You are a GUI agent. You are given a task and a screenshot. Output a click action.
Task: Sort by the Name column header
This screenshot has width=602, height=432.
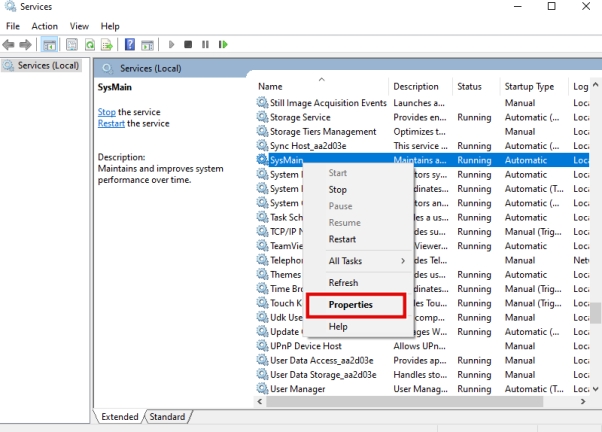click(x=270, y=87)
